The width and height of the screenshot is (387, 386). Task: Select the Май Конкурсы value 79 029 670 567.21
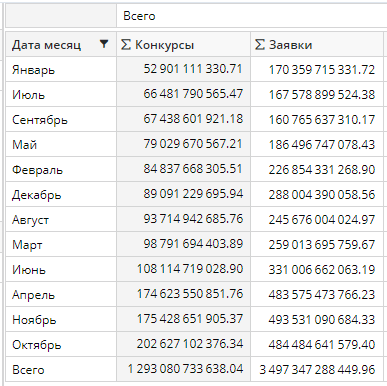click(x=193, y=144)
